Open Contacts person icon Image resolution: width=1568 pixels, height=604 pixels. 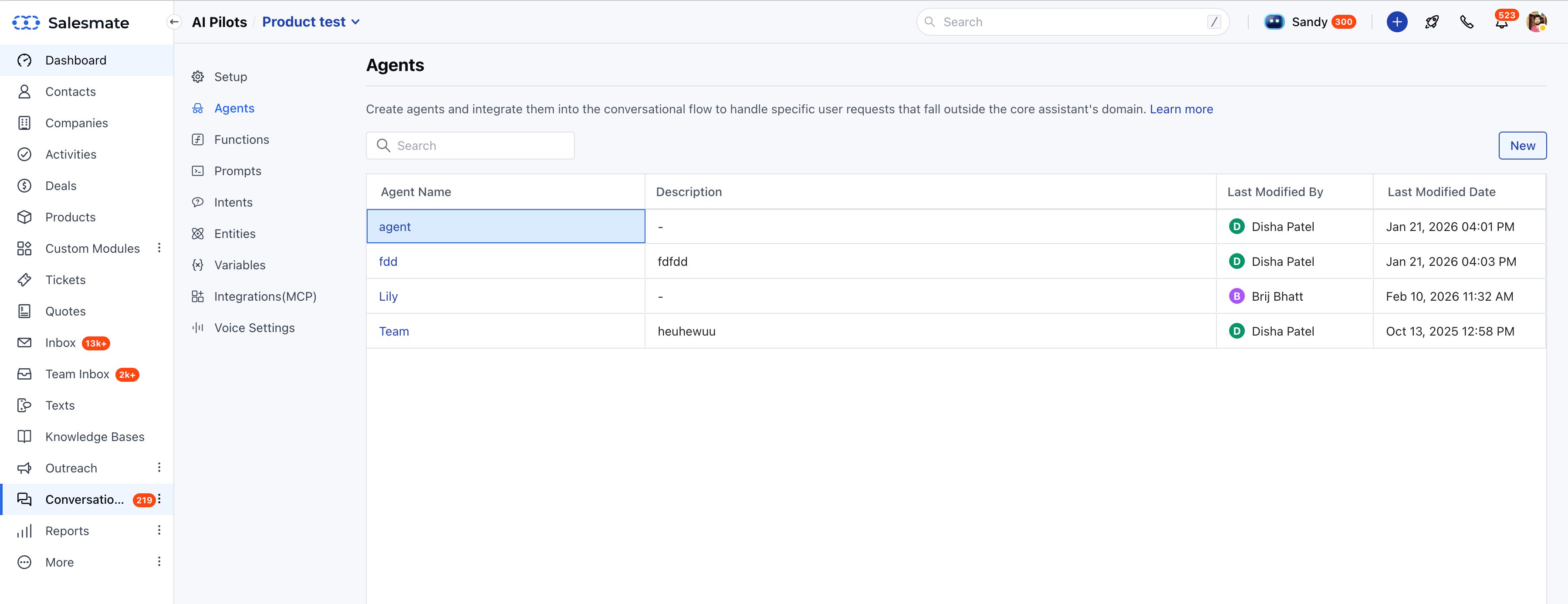pyautogui.click(x=24, y=92)
